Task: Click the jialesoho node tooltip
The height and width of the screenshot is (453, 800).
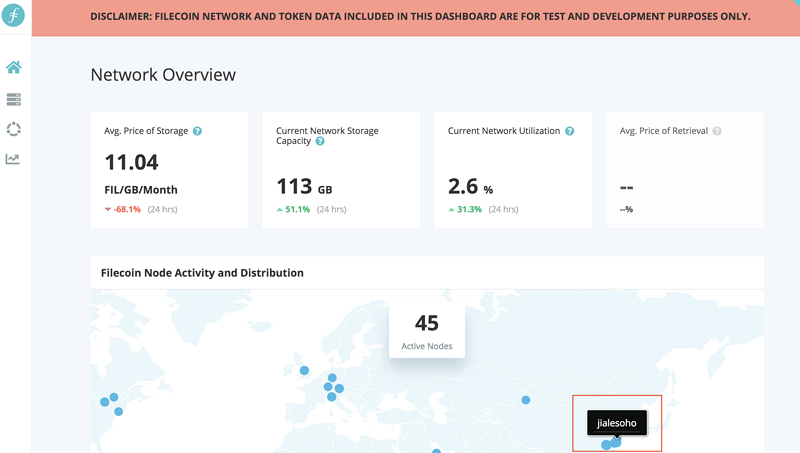Action: point(617,423)
